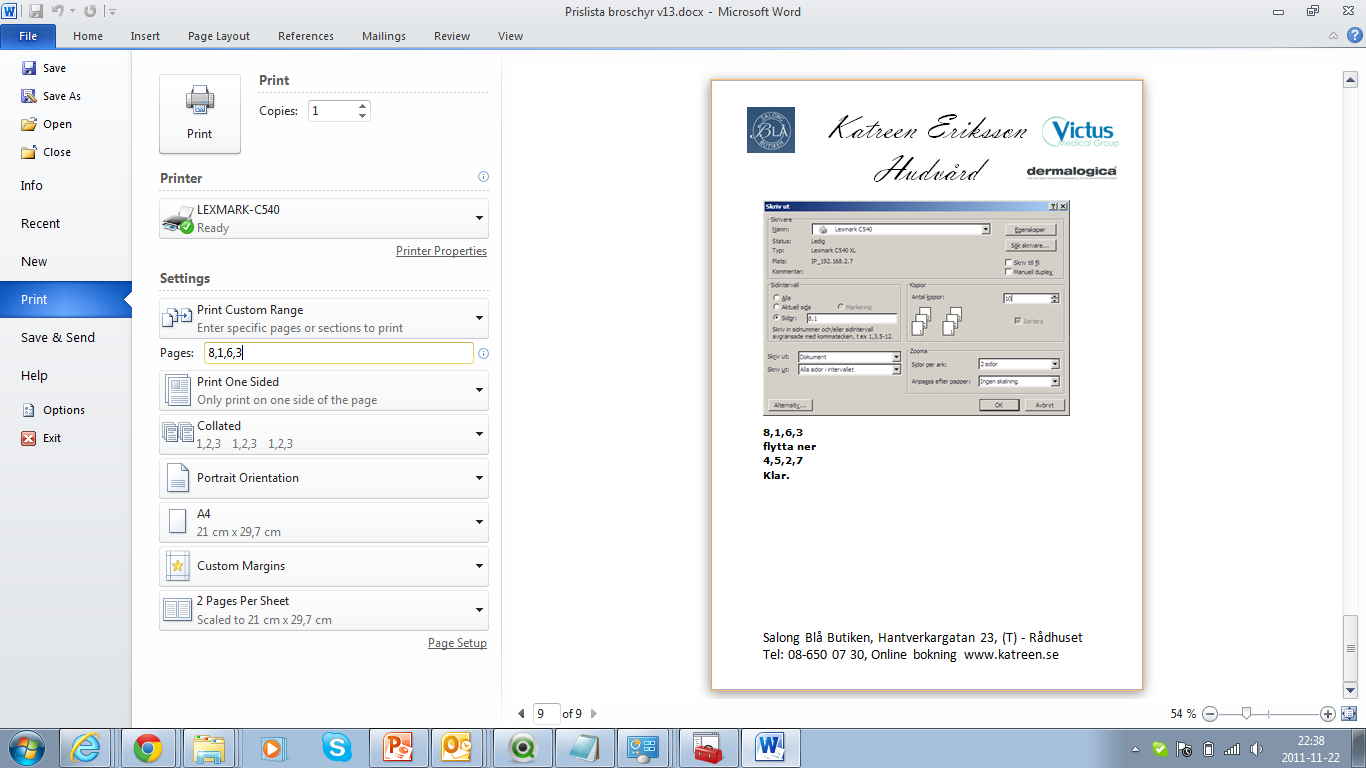Screen dimensions: 1366x768
Task: Click the current page number box
Action: pos(546,714)
